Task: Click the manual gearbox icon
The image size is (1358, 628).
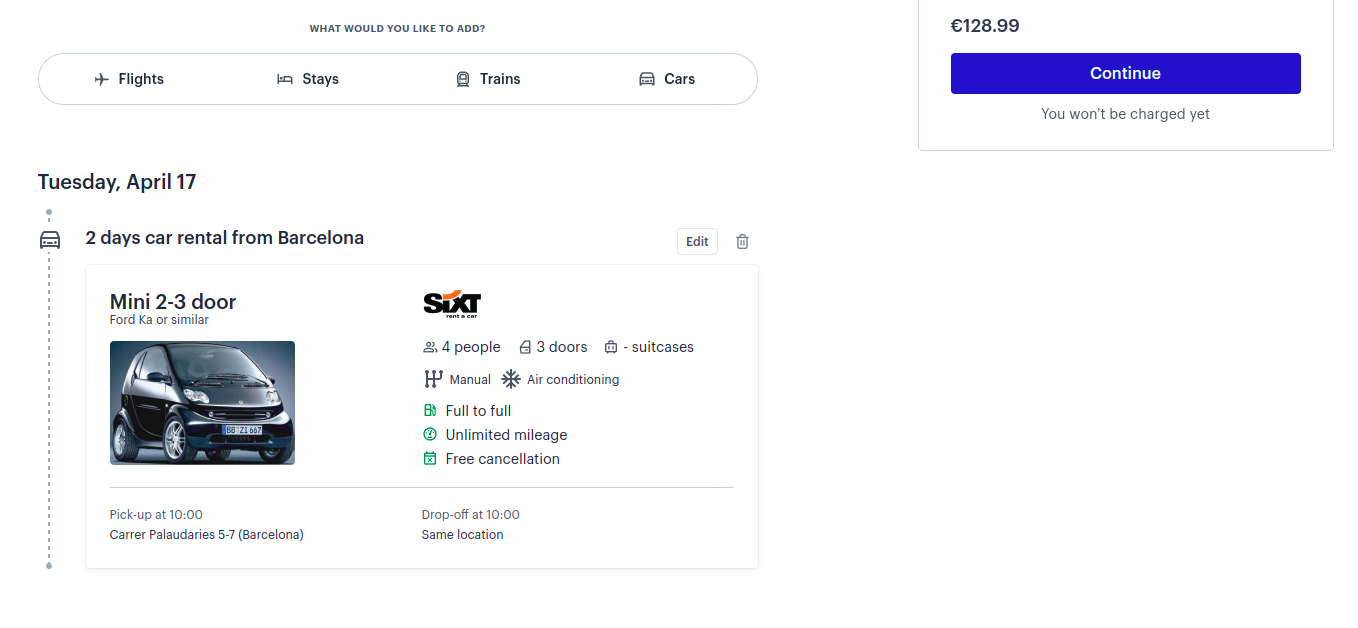Action: pyautogui.click(x=433, y=379)
